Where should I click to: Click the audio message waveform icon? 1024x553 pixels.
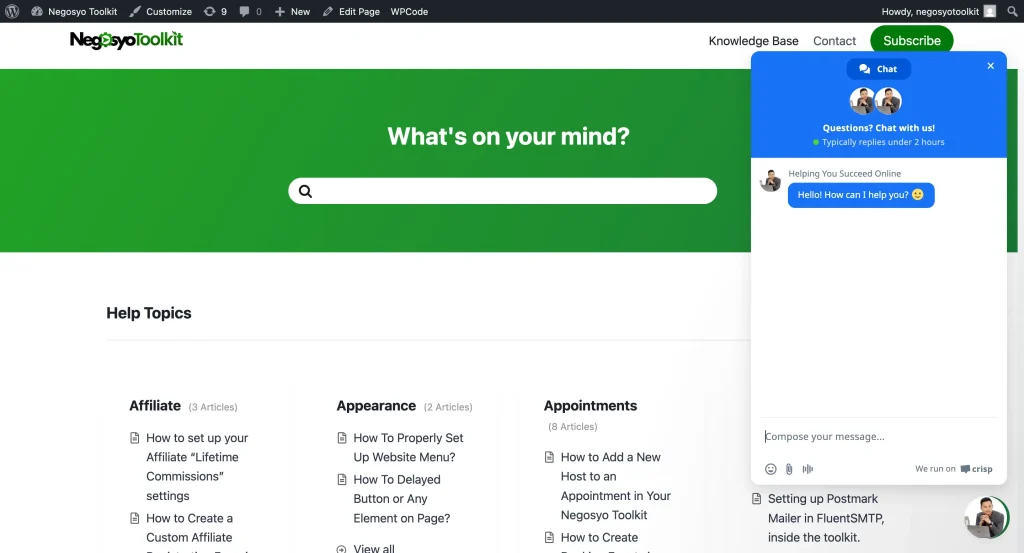(x=808, y=469)
